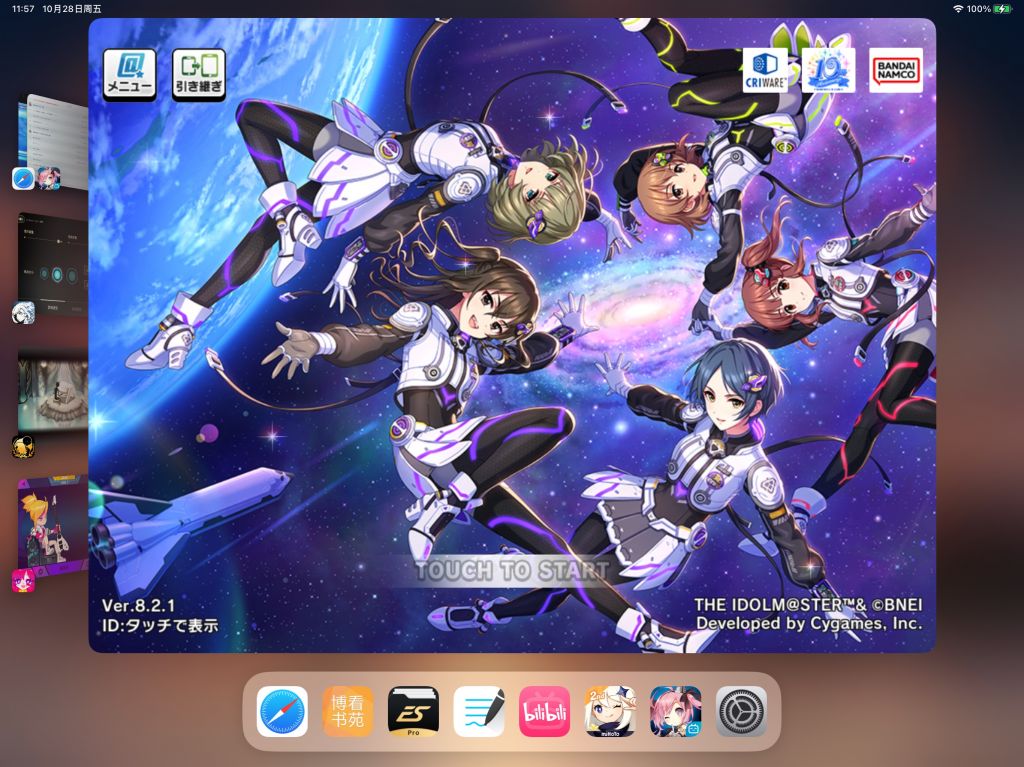Tap the 11:57 clock in status bar
The image size is (1024, 767).
(23, 8)
